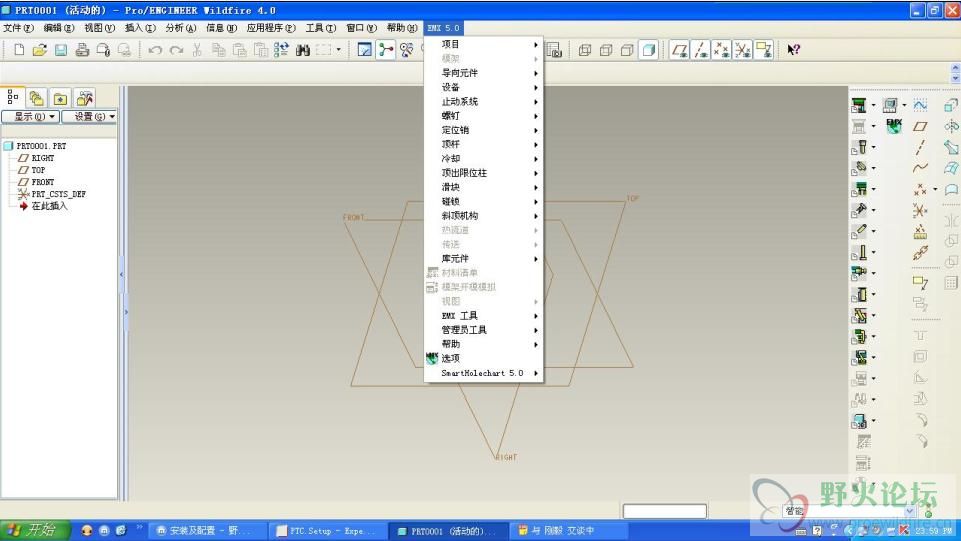Viewport: 961px width, 541px height.
Task: Toggle the spin center icon
Action: click(x=386, y=50)
